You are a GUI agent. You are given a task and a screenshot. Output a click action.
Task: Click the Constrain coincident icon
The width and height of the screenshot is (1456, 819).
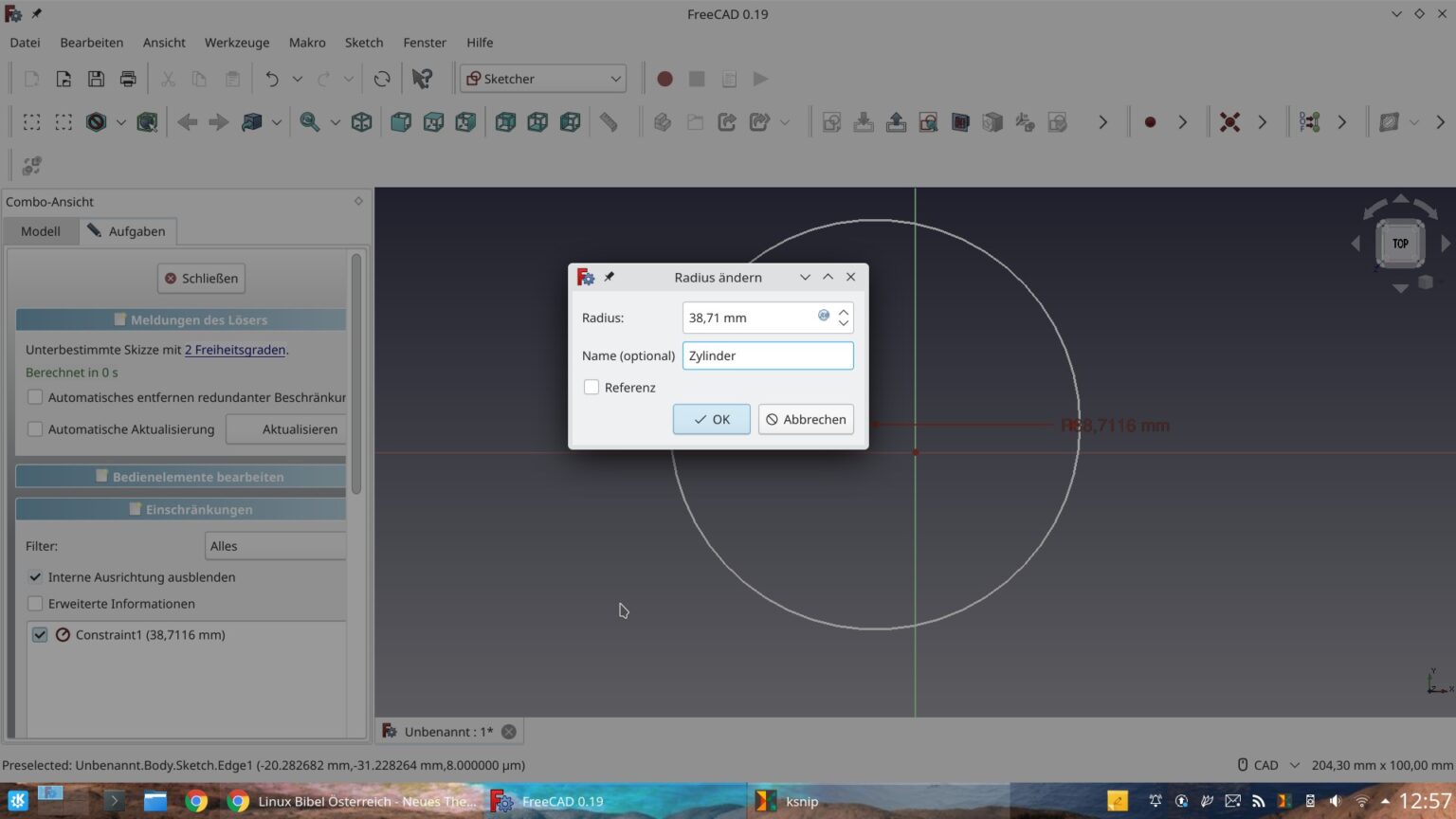point(1229,121)
